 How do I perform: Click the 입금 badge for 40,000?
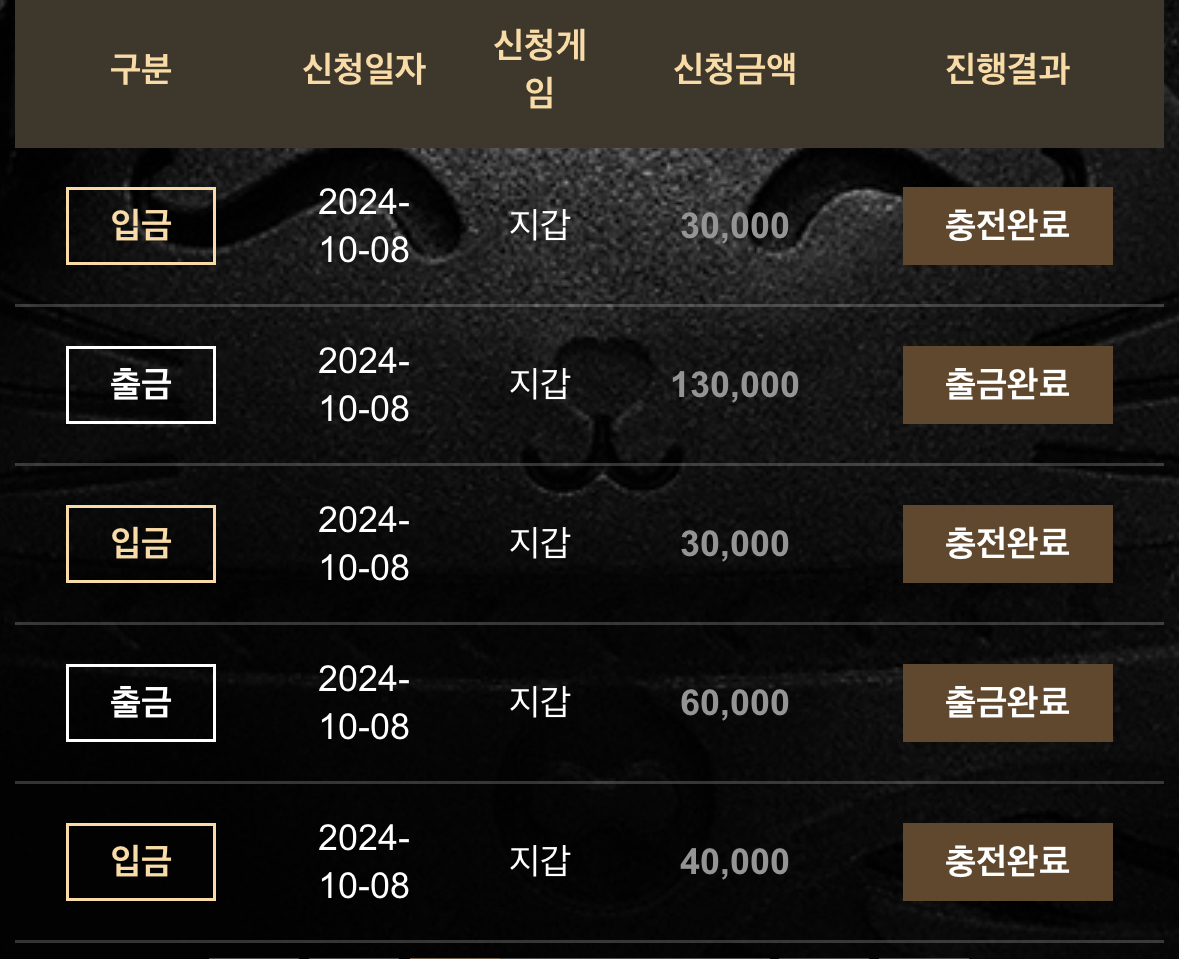click(141, 862)
